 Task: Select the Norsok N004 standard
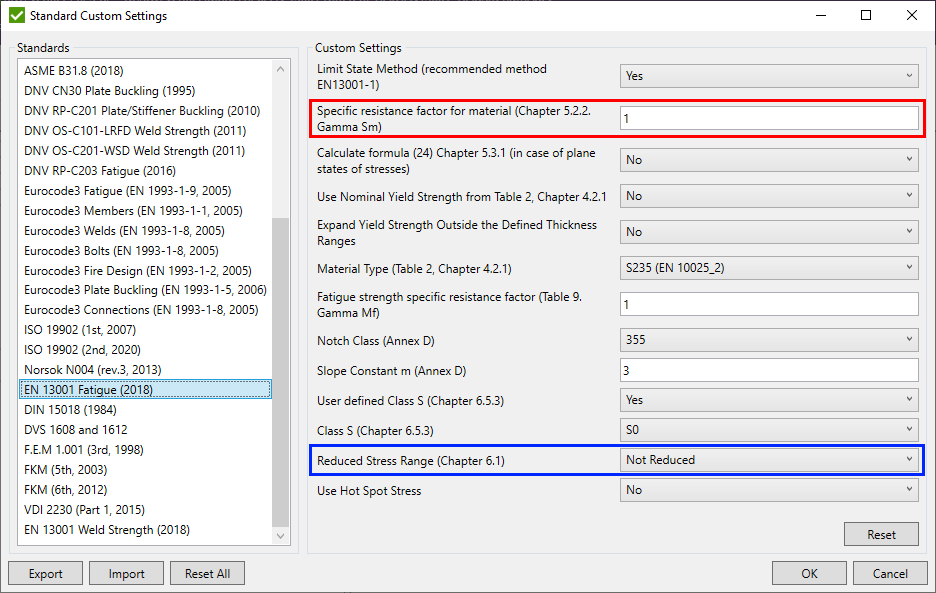click(x=90, y=370)
